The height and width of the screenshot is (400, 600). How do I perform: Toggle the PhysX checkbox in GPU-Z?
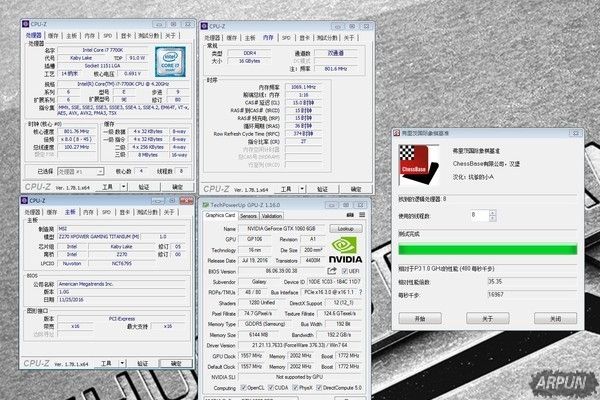tap(295, 388)
